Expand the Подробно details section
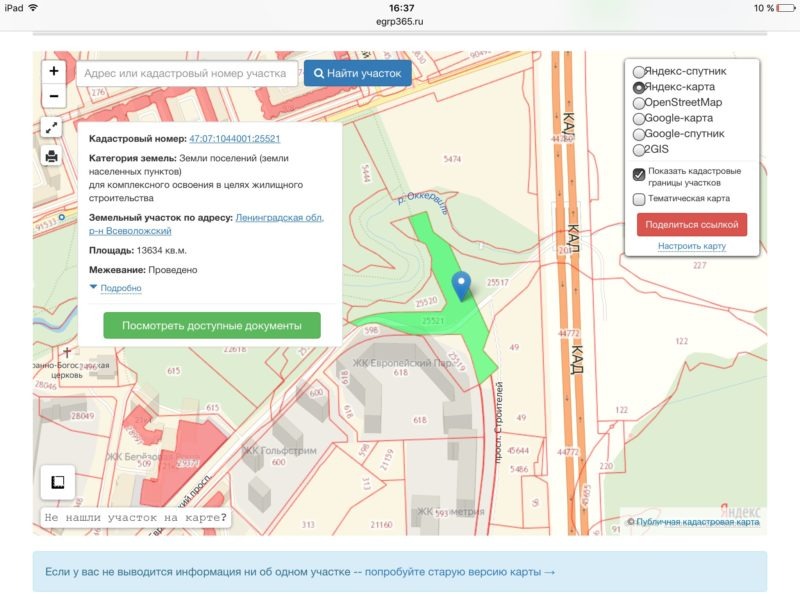Viewport: 800px width, 600px height. click(120, 288)
